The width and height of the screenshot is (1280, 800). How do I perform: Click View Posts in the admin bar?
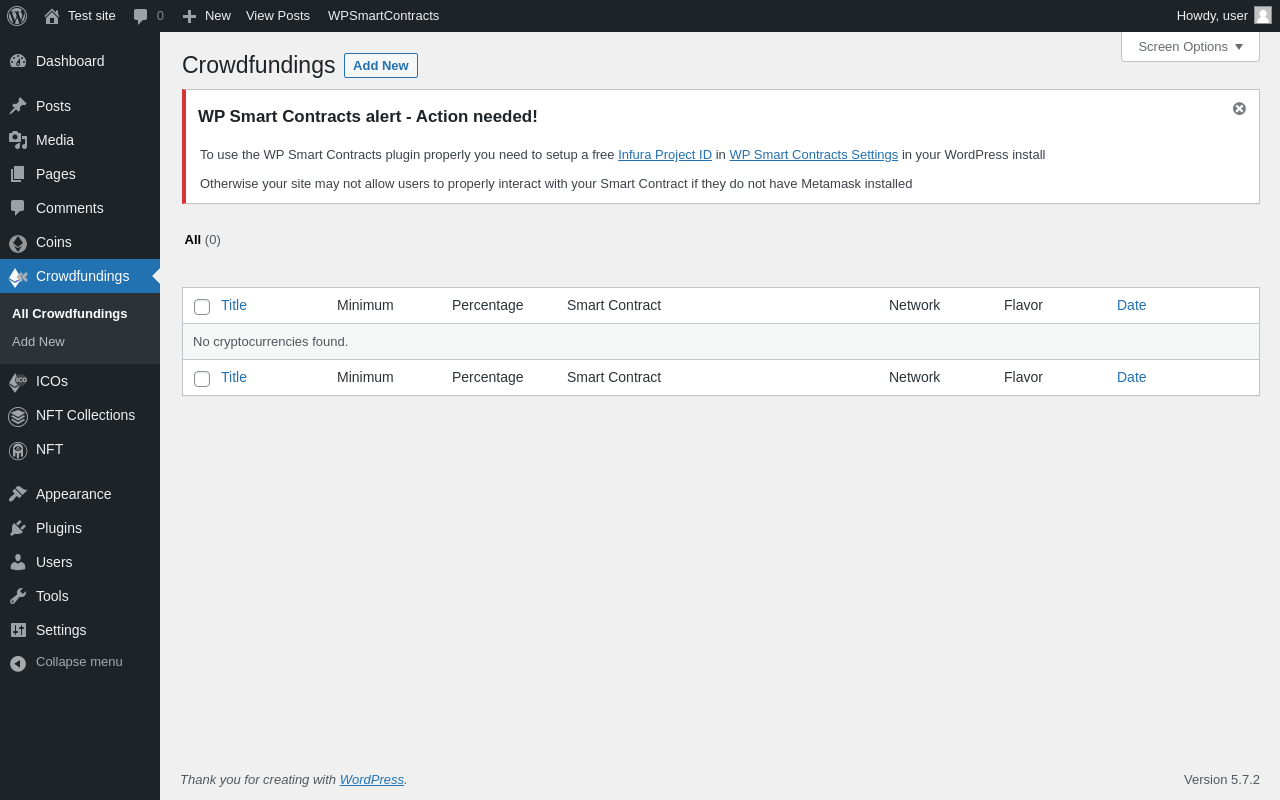tap(278, 16)
